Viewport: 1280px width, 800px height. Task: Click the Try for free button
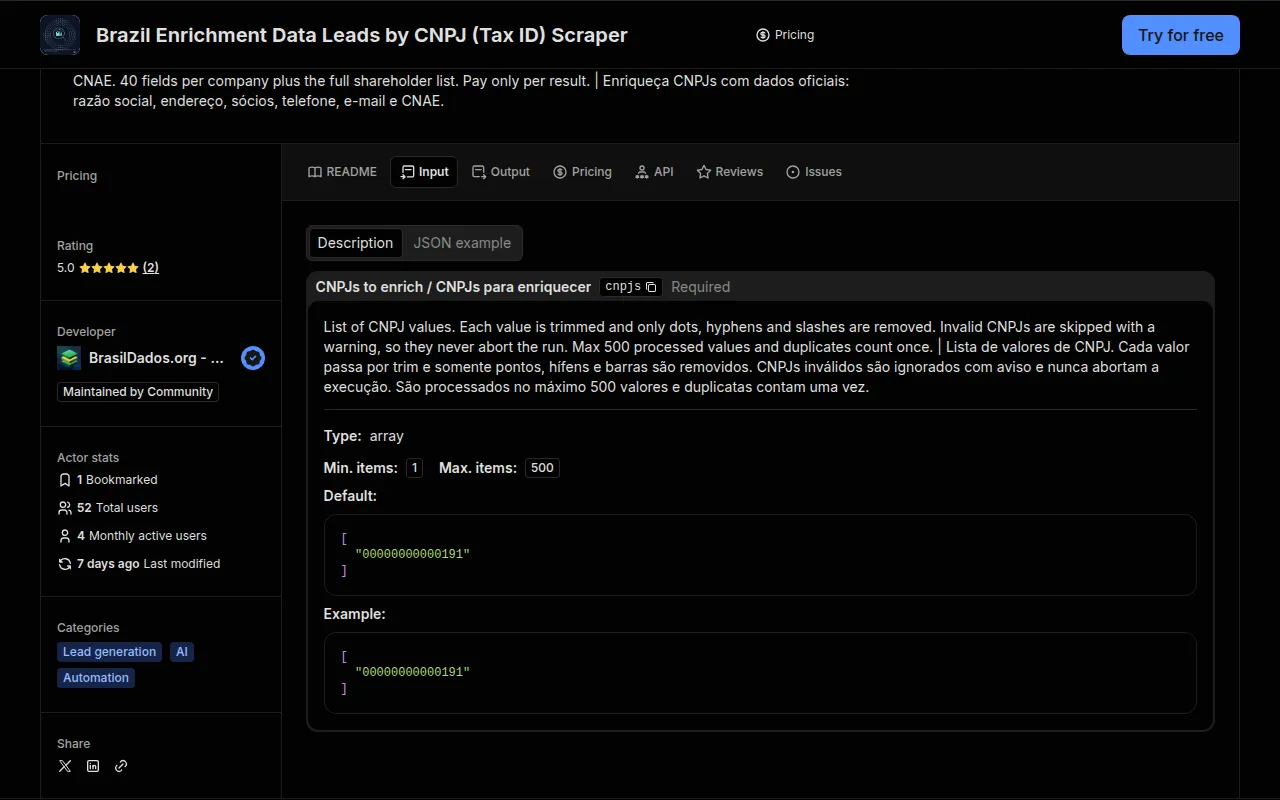(x=1180, y=35)
